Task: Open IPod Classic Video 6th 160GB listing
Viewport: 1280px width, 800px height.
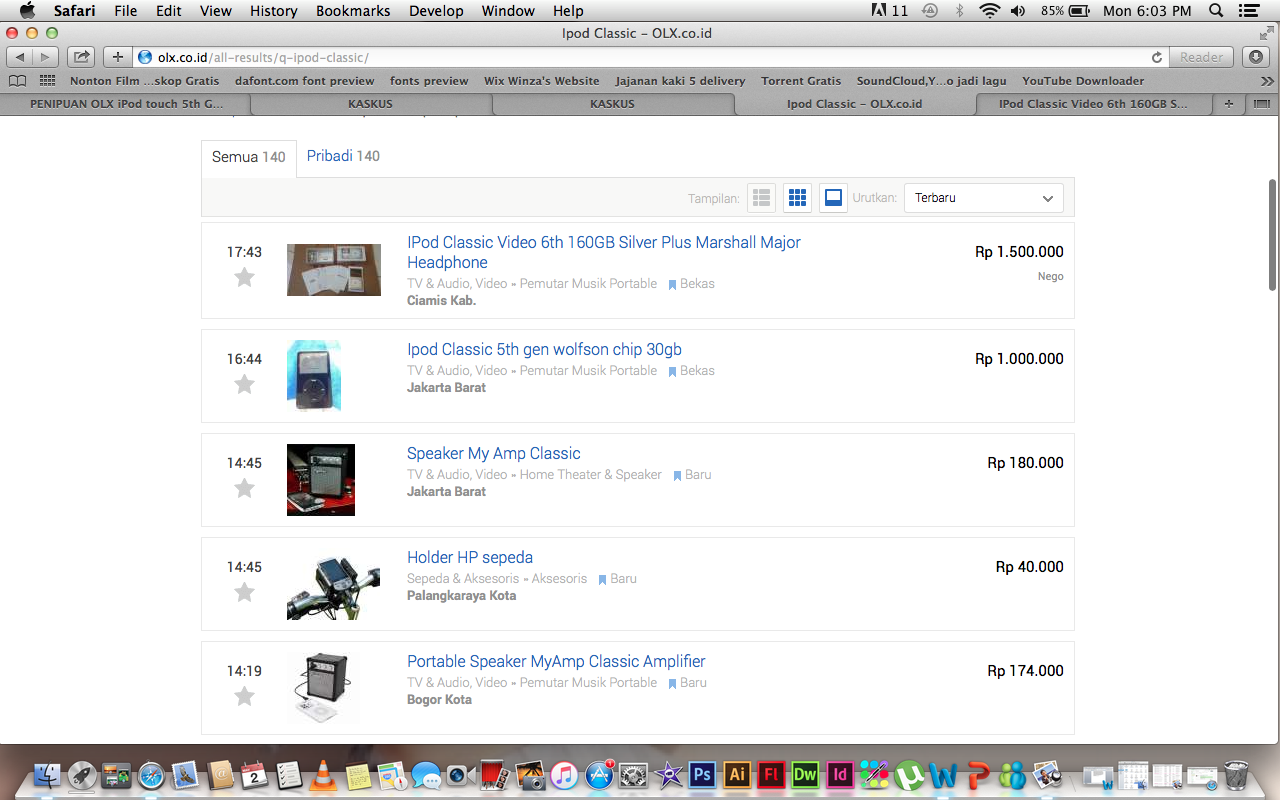Action: pyautogui.click(x=604, y=252)
